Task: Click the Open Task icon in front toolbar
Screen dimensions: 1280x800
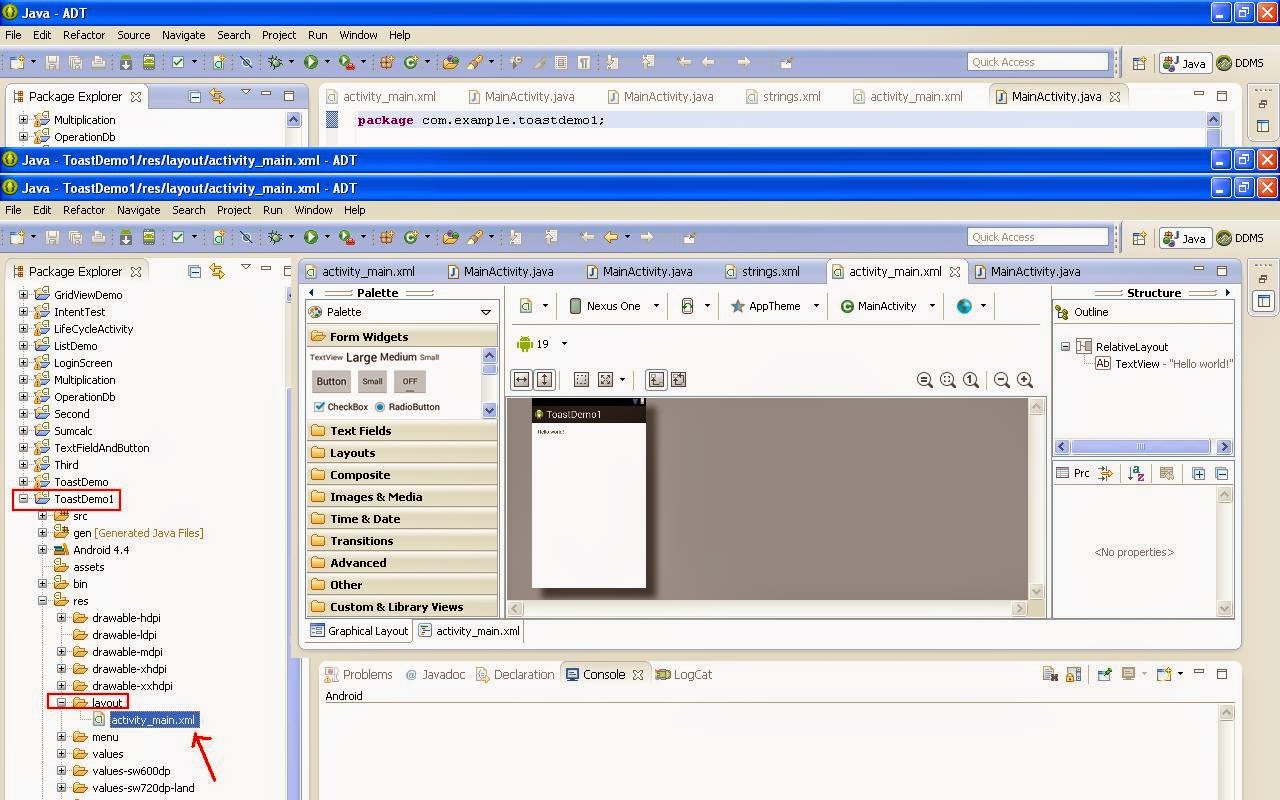Action: [451, 237]
